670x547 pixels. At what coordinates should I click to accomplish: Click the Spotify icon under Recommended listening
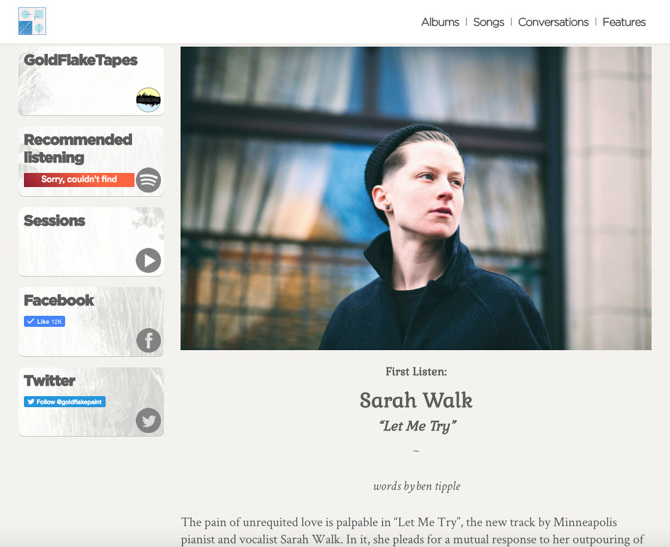coord(148,180)
